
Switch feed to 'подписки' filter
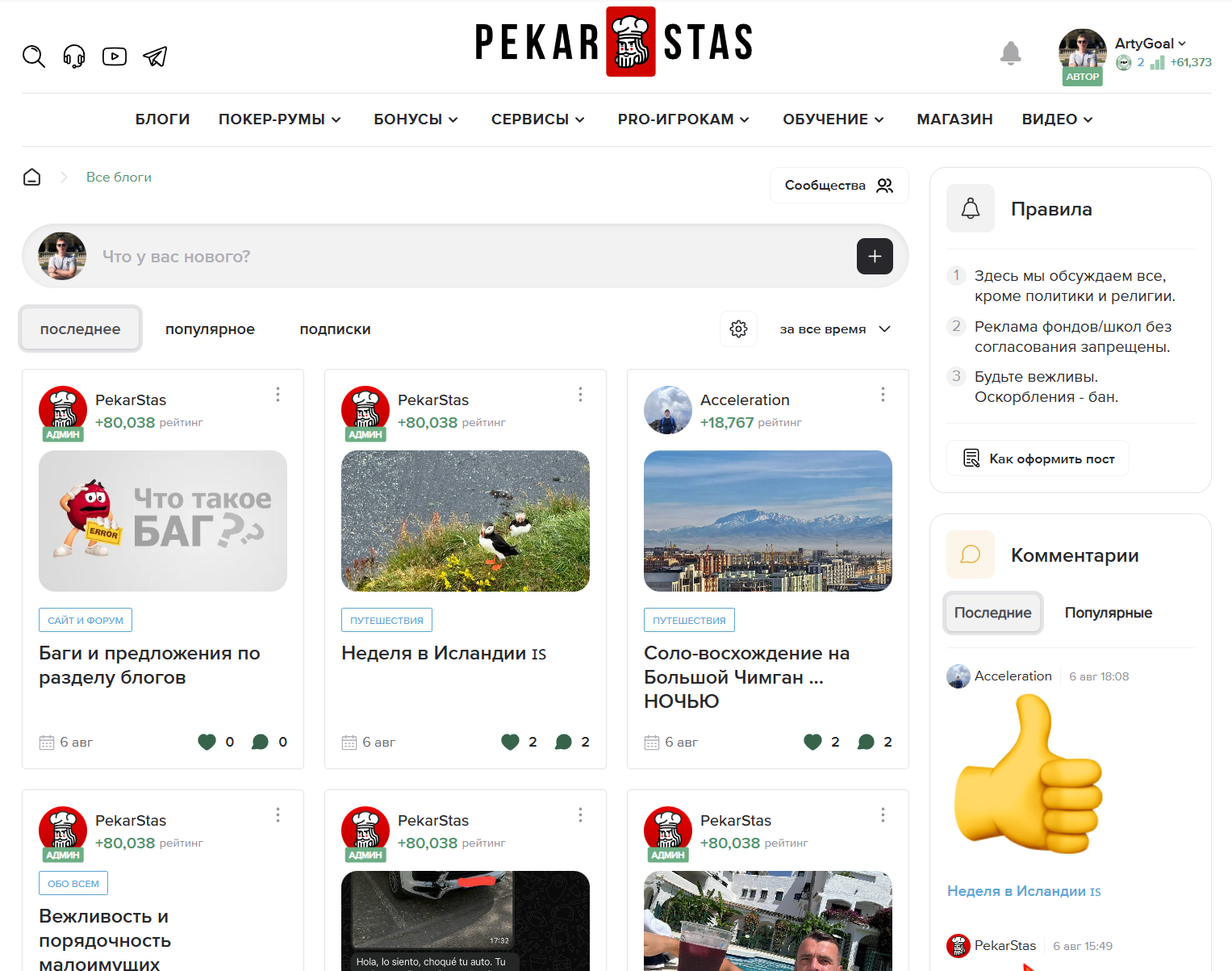[335, 329]
